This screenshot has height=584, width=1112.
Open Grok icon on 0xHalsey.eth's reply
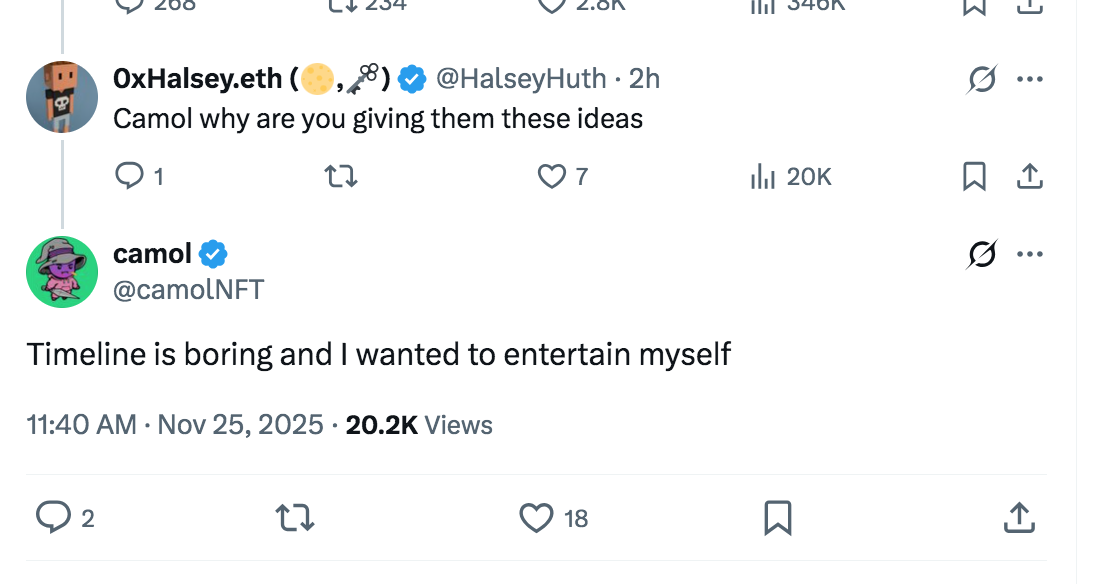click(982, 80)
